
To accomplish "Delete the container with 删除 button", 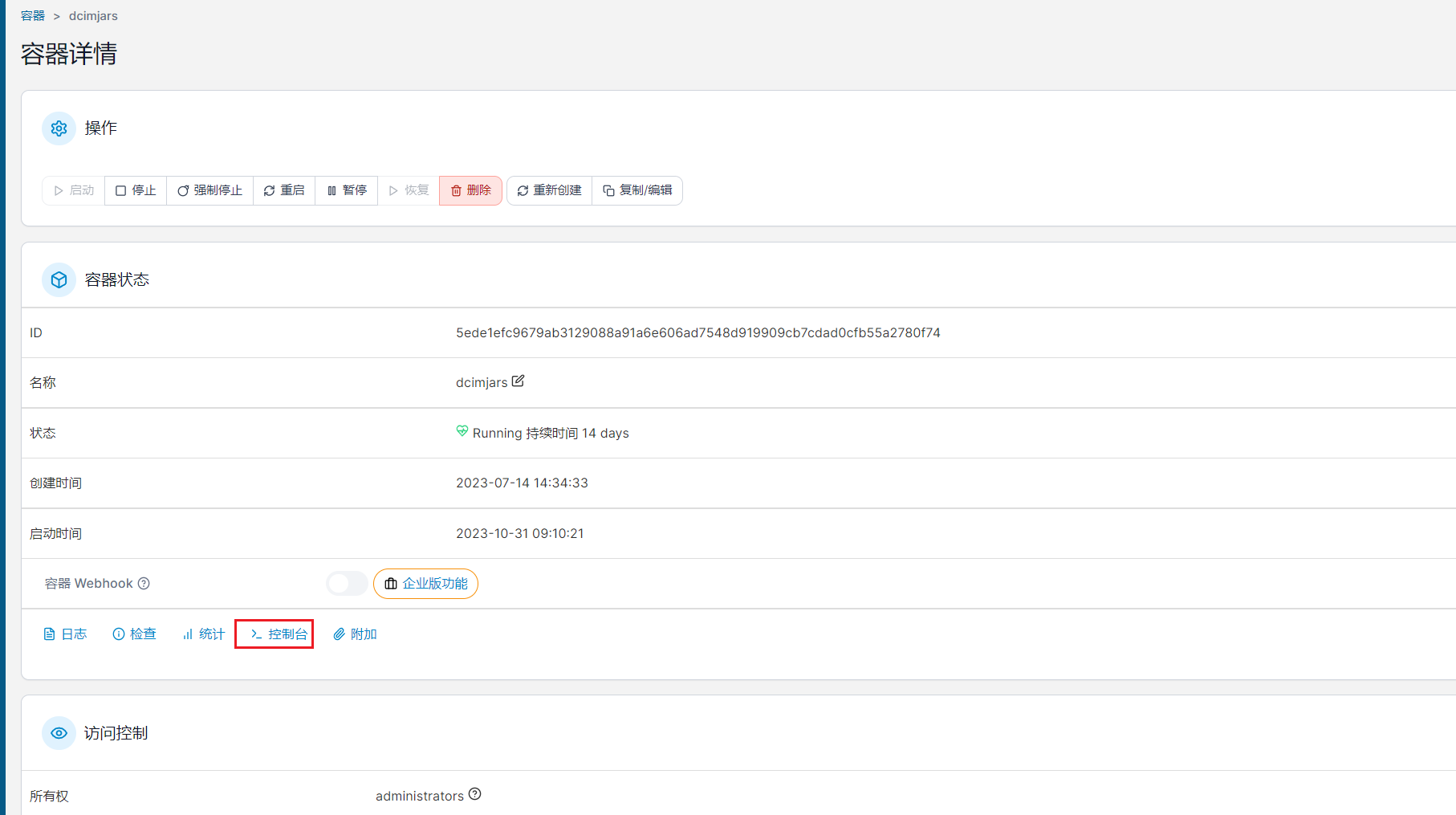I will pos(470,190).
